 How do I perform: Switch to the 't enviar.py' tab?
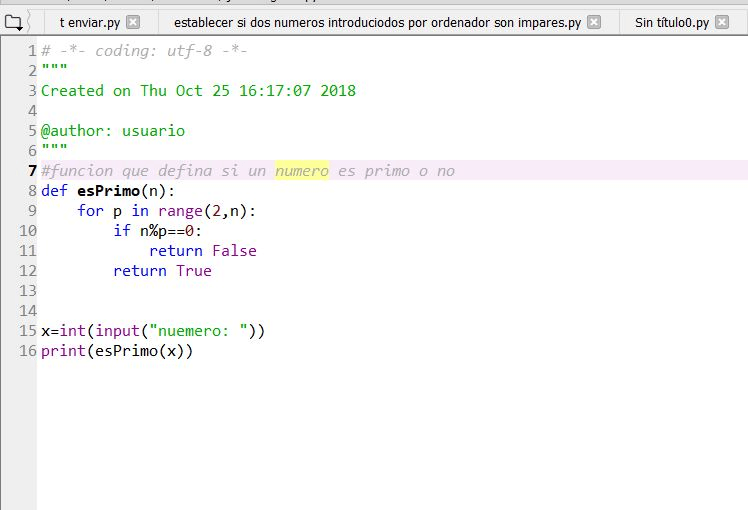pos(89,22)
